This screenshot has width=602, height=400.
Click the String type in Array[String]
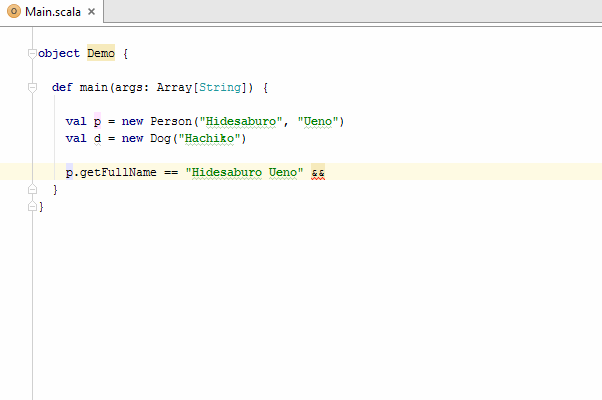(220, 88)
